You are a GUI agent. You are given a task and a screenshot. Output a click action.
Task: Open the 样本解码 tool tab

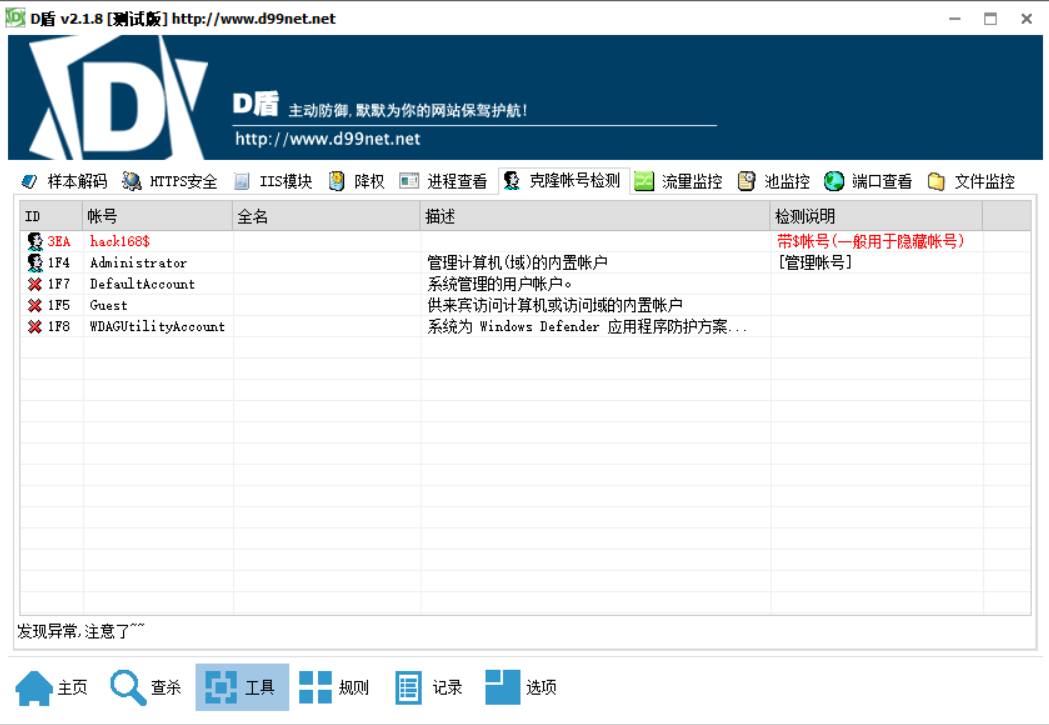(x=64, y=181)
